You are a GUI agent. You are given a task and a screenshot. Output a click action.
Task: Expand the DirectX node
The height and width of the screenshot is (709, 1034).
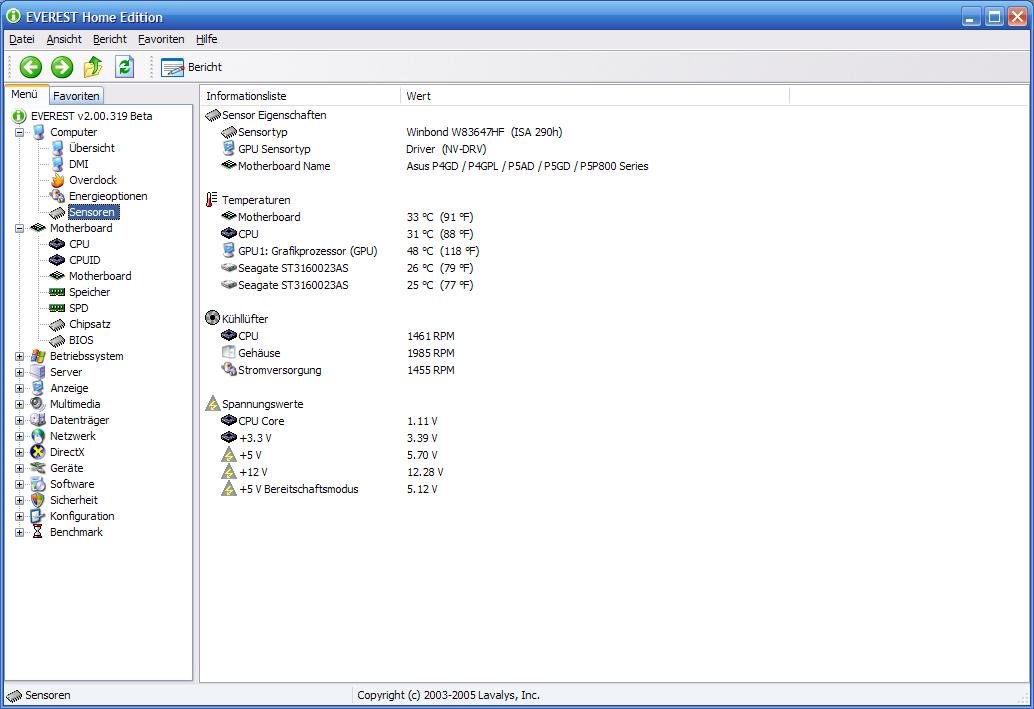pyautogui.click(x=19, y=452)
